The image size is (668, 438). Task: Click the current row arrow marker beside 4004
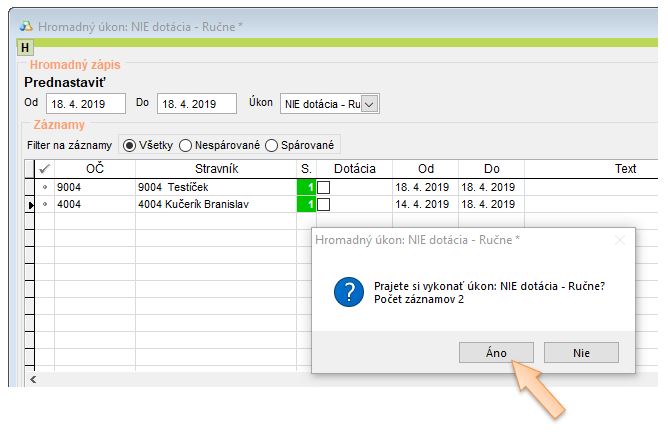point(31,204)
